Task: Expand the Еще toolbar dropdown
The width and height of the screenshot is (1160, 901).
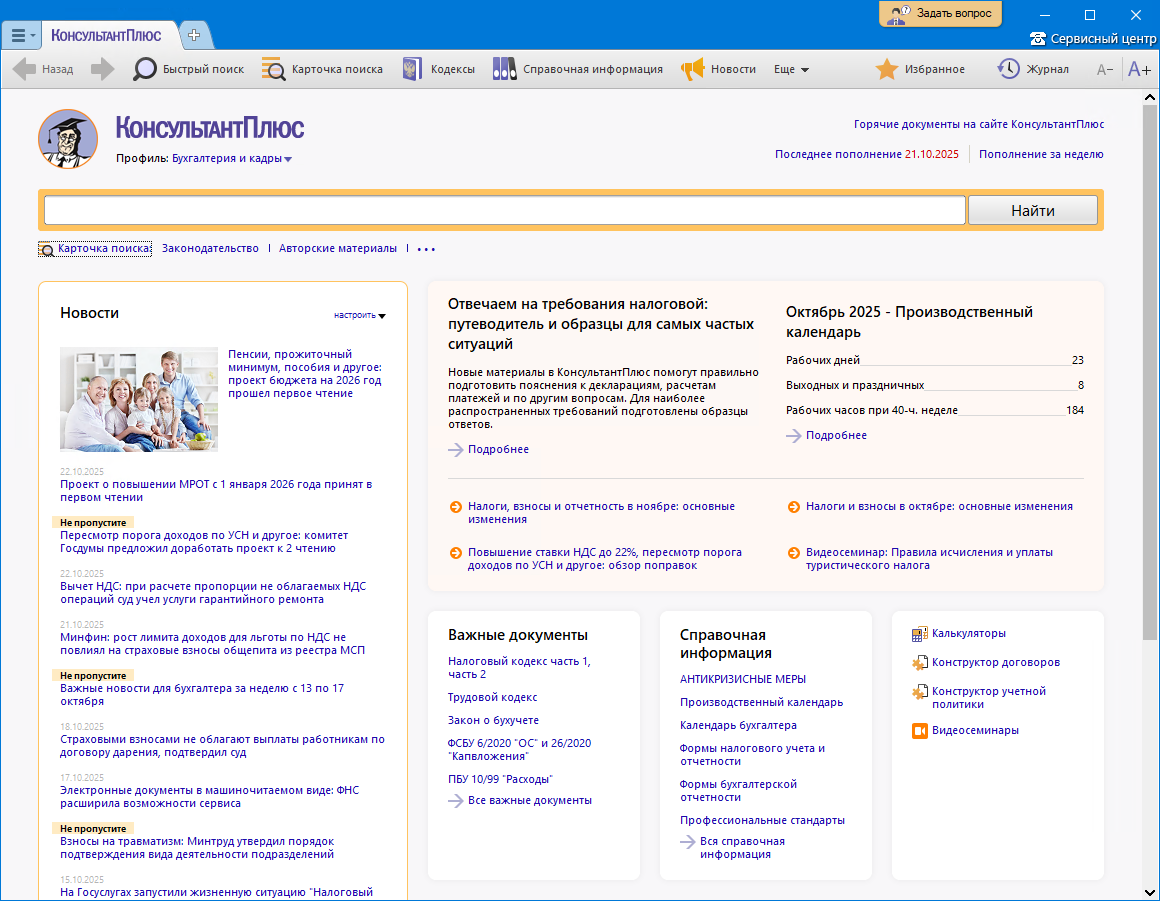Action: [791, 69]
